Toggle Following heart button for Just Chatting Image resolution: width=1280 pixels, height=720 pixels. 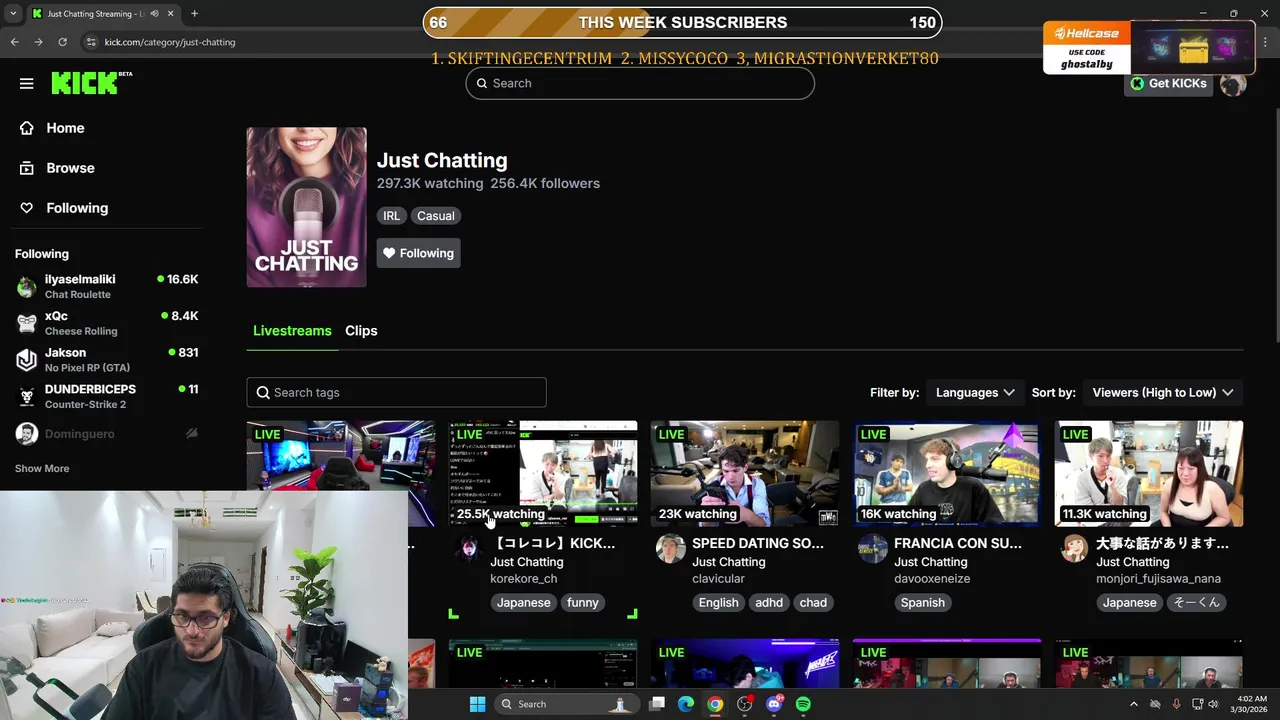[418, 253]
